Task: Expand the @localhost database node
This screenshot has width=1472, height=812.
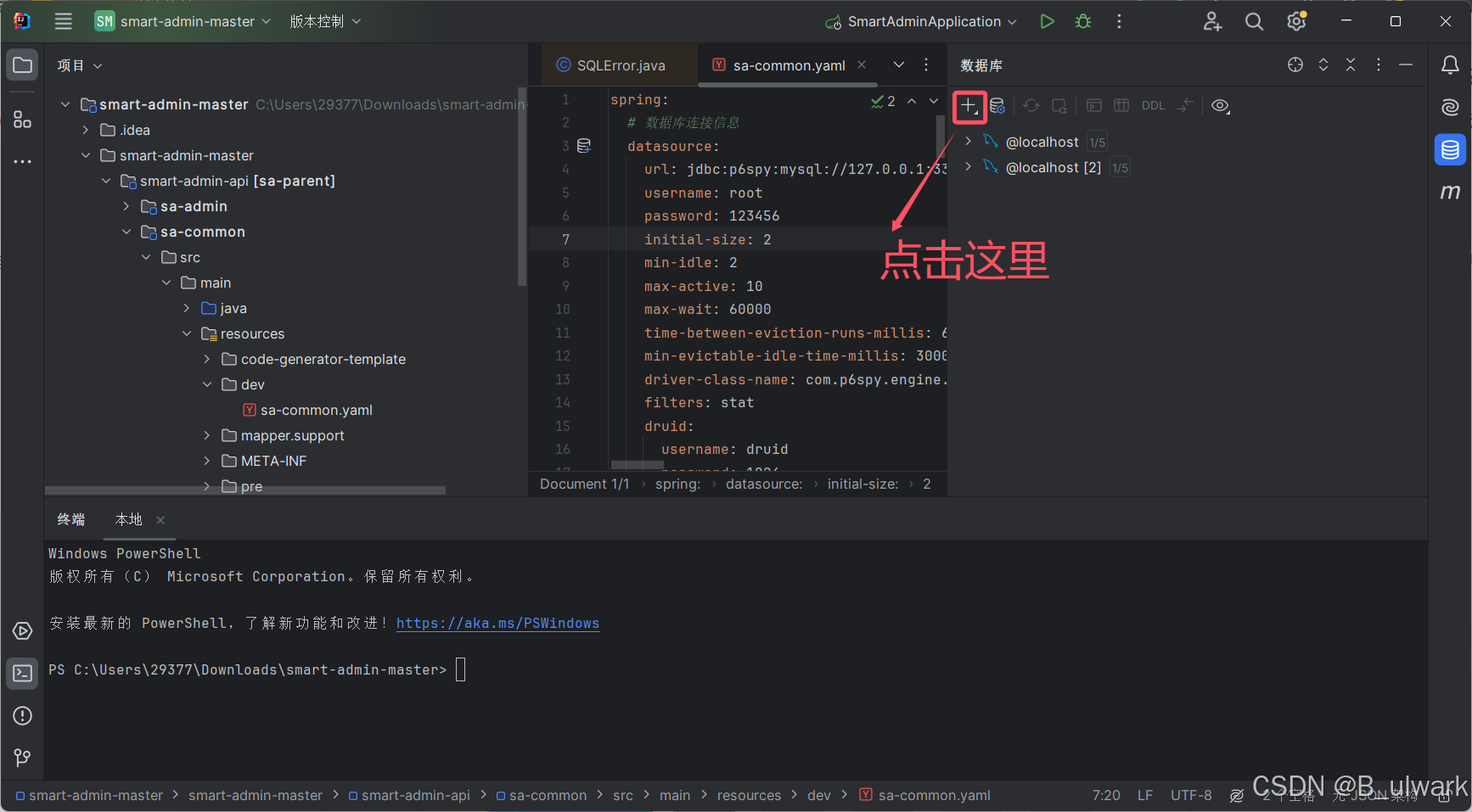Action: pyautogui.click(x=968, y=141)
